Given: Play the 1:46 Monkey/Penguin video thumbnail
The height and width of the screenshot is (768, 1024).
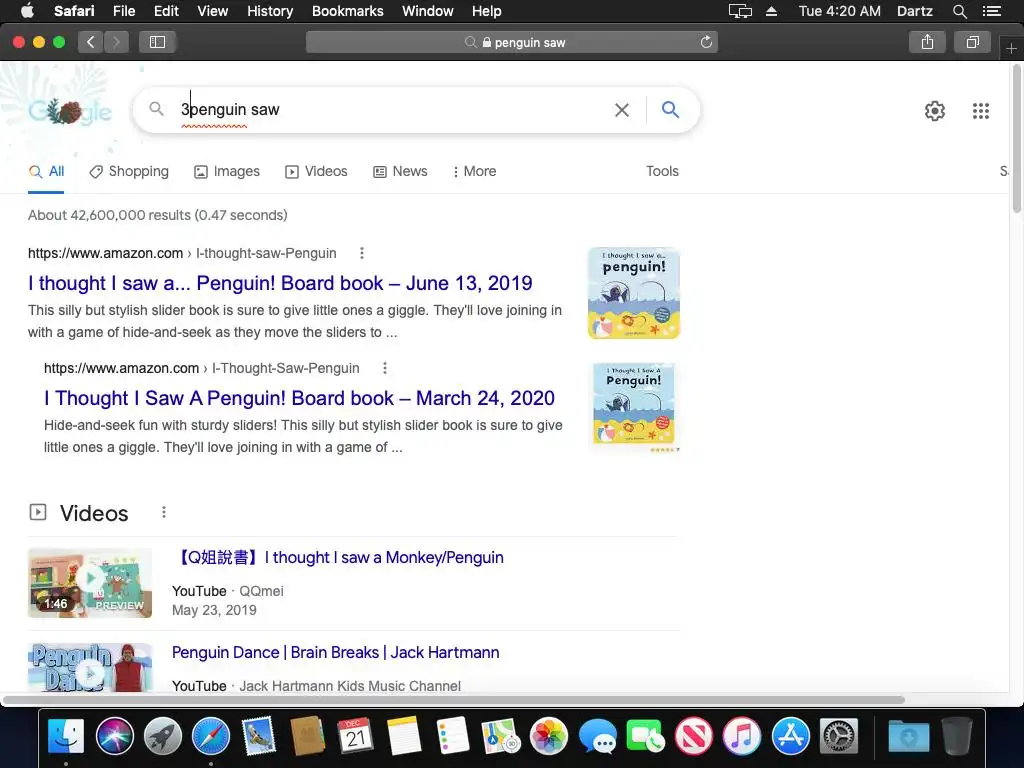Looking at the screenshot, I should pos(90,583).
